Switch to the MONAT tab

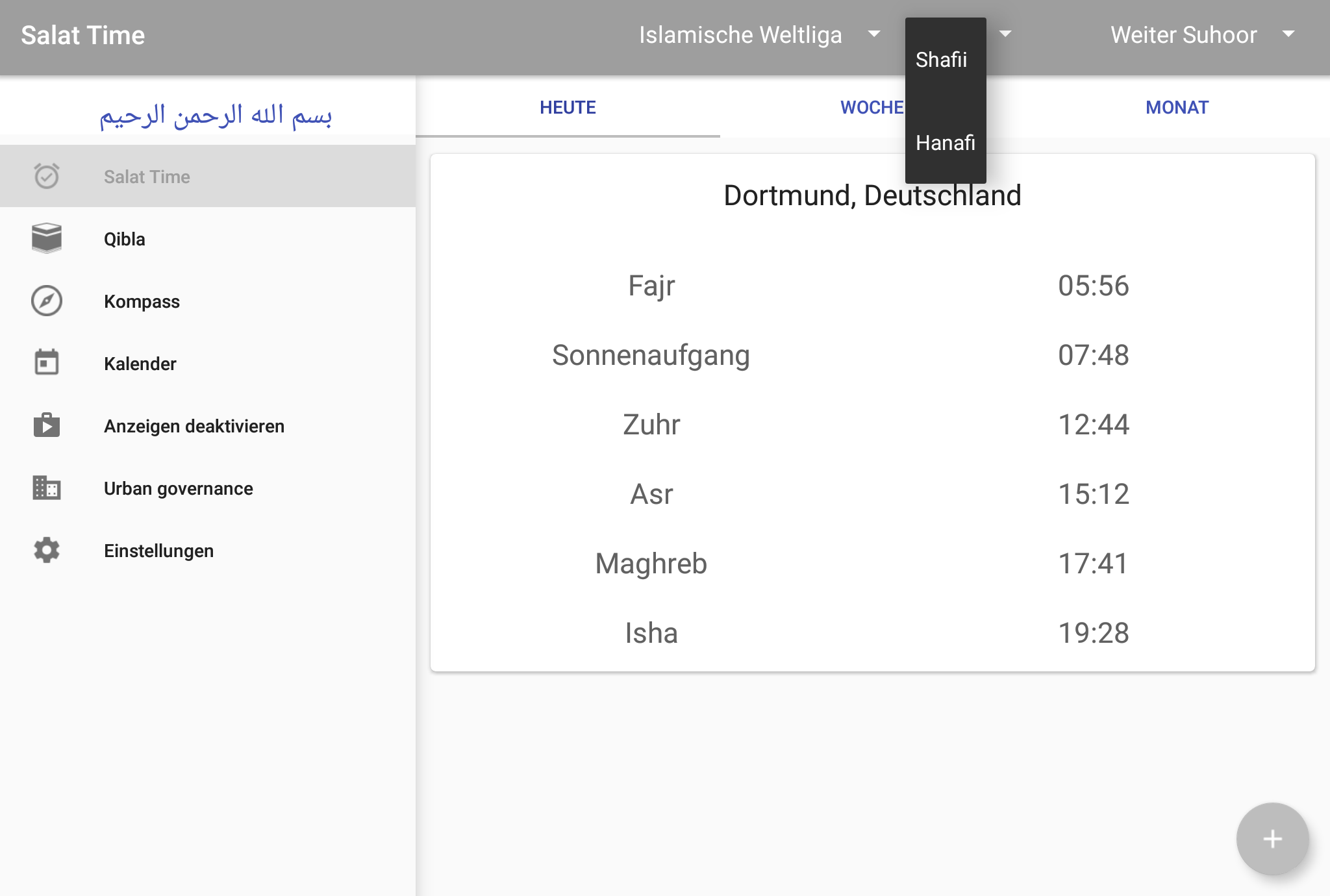pos(1177,108)
